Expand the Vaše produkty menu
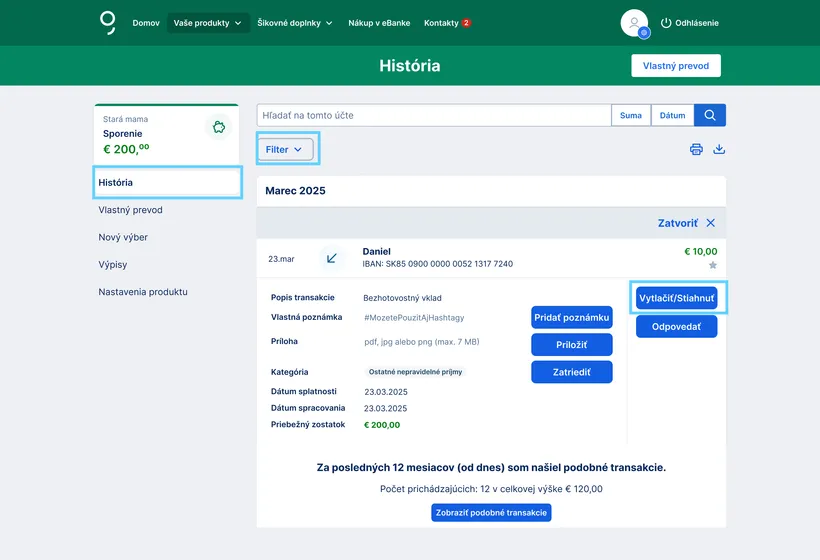 (208, 23)
